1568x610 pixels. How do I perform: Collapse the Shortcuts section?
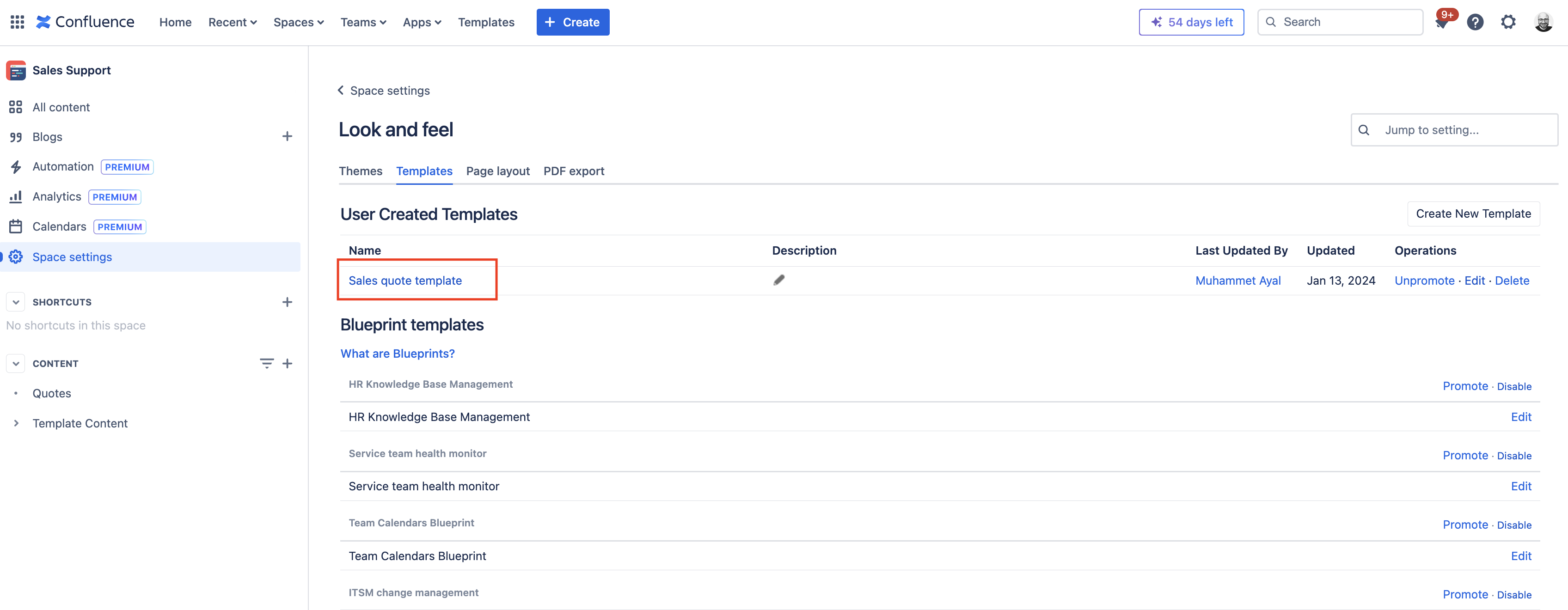coord(16,302)
